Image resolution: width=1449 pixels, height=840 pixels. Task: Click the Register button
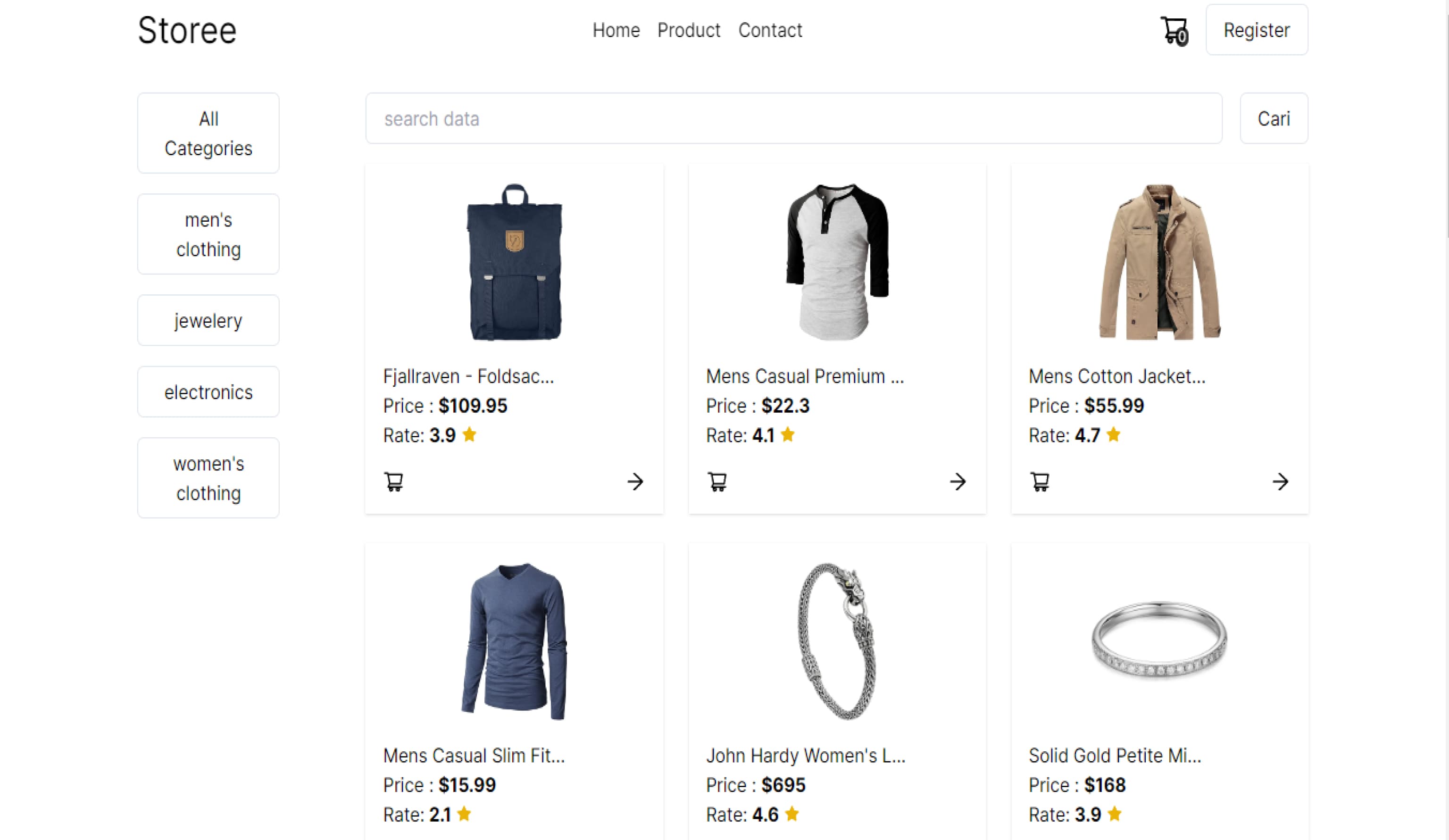coord(1257,30)
